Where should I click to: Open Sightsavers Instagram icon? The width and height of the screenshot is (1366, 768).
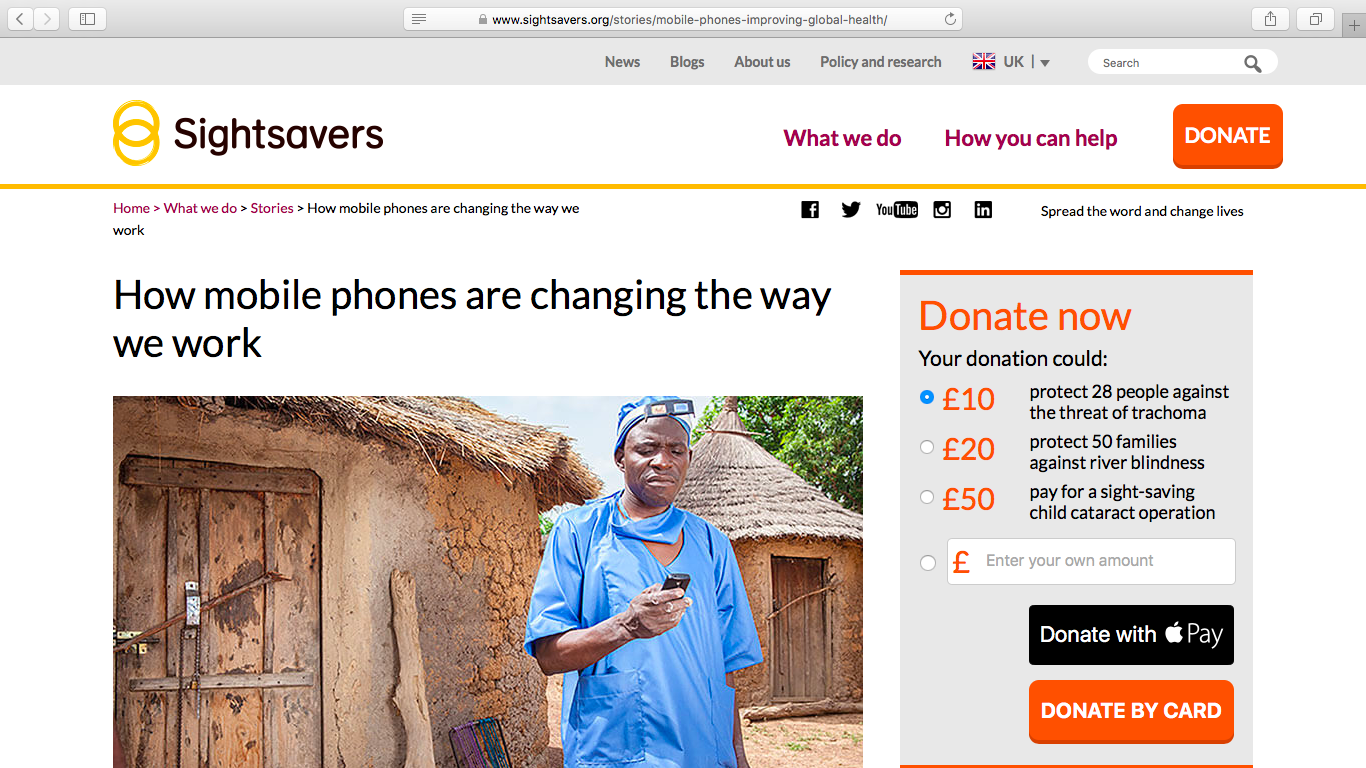[942, 210]
